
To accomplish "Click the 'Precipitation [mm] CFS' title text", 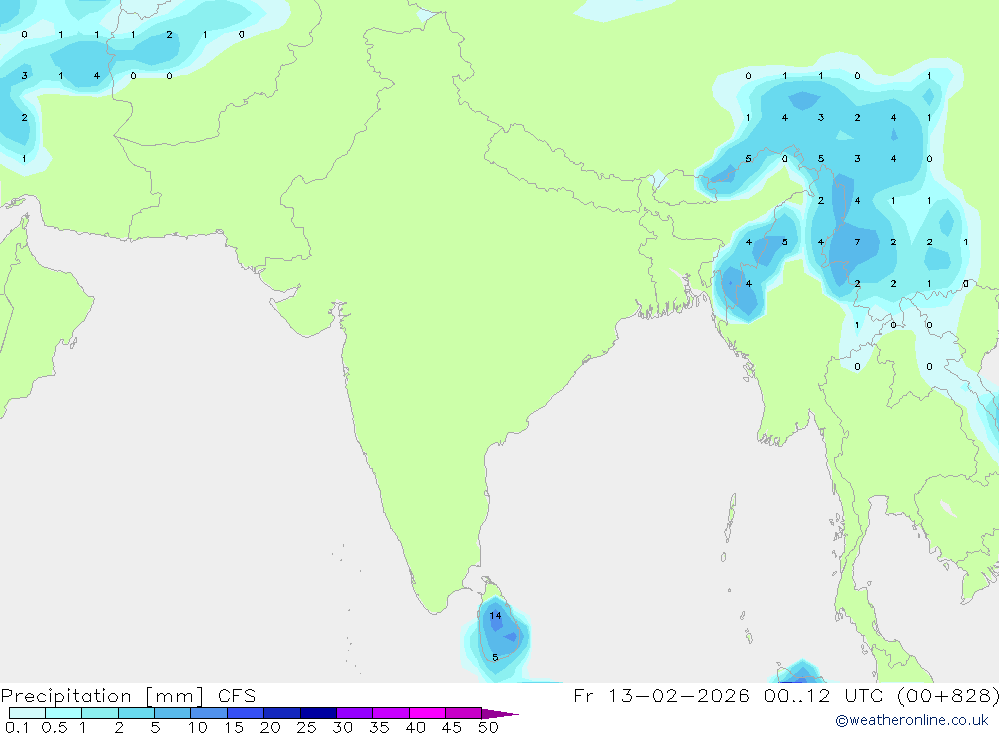I will point(128,695).
